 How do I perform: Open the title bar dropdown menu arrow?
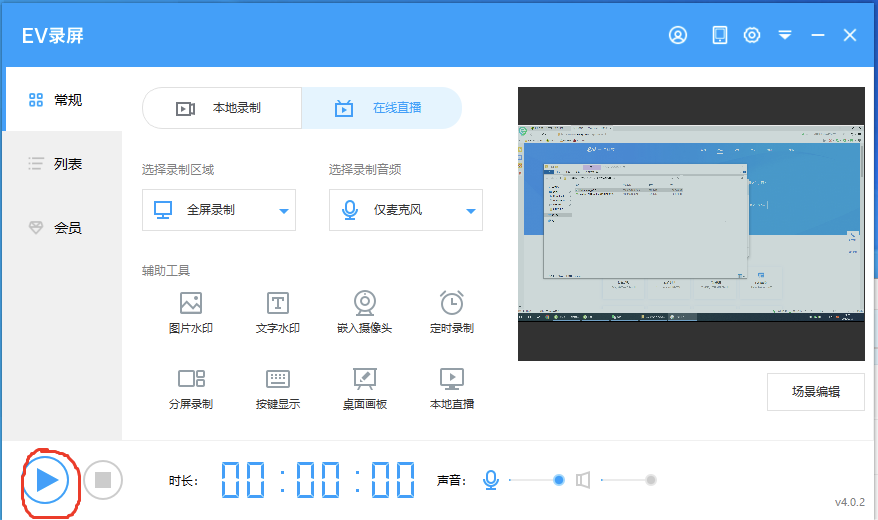(x=785, y=35)
